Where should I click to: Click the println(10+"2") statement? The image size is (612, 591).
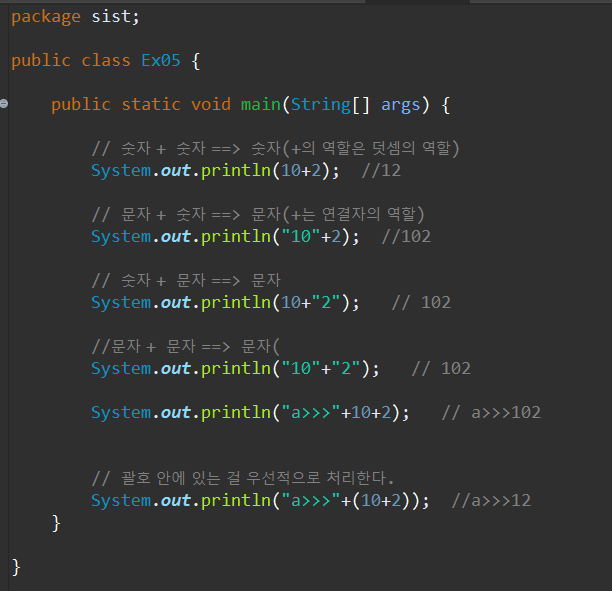(225, 303)
